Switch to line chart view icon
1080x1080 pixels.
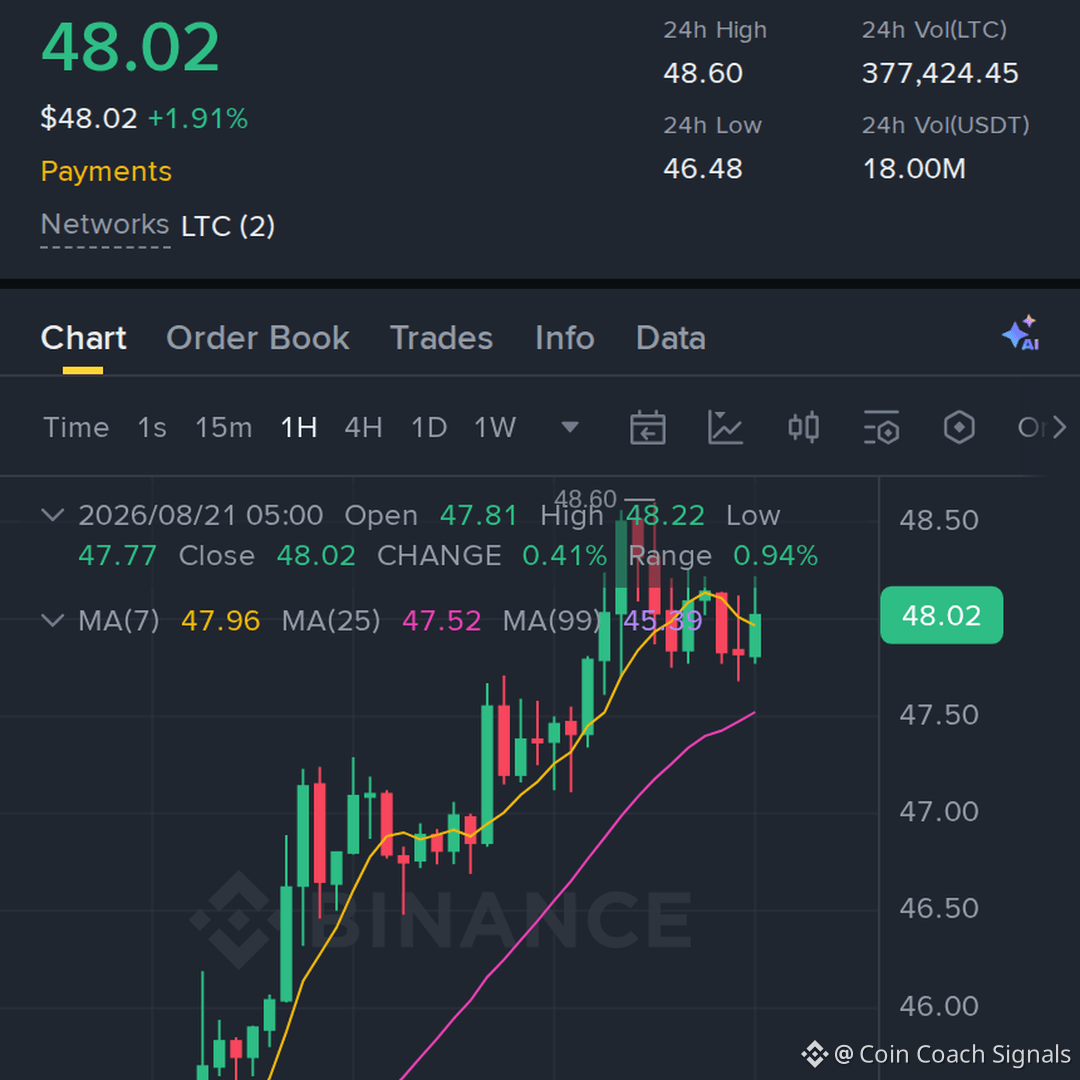725,427
